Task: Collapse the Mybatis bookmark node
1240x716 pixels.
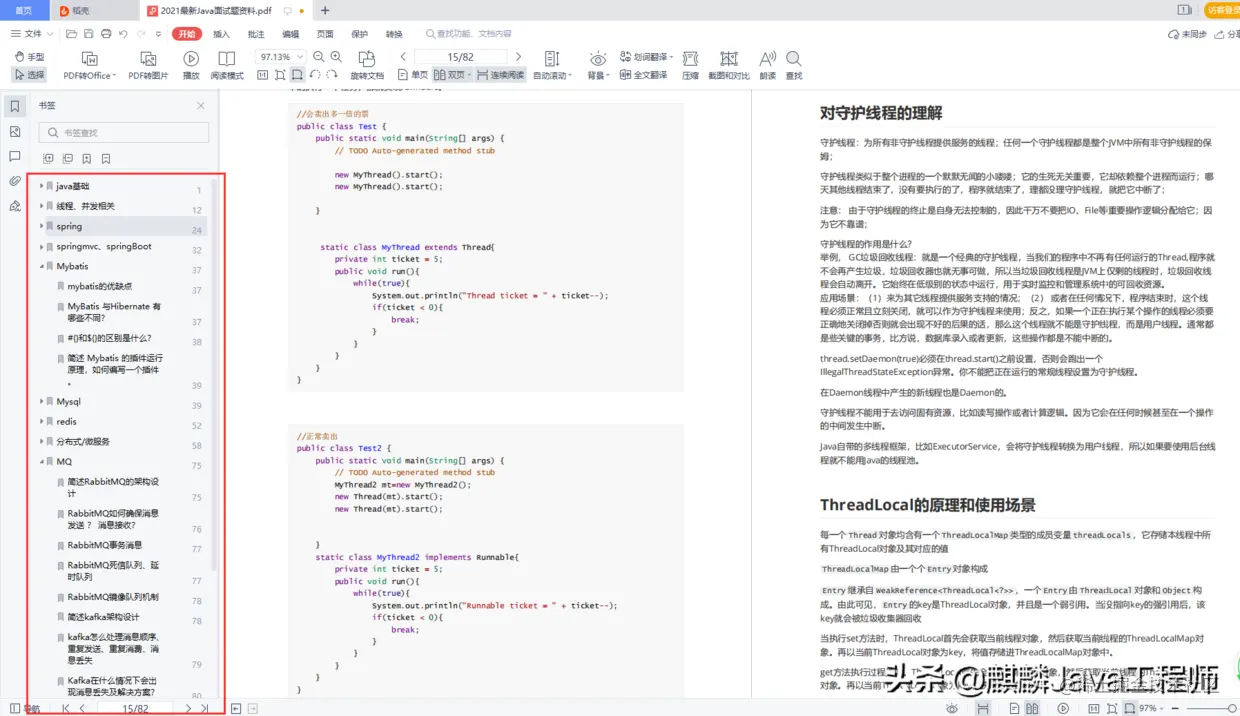Action: point(41,266)
